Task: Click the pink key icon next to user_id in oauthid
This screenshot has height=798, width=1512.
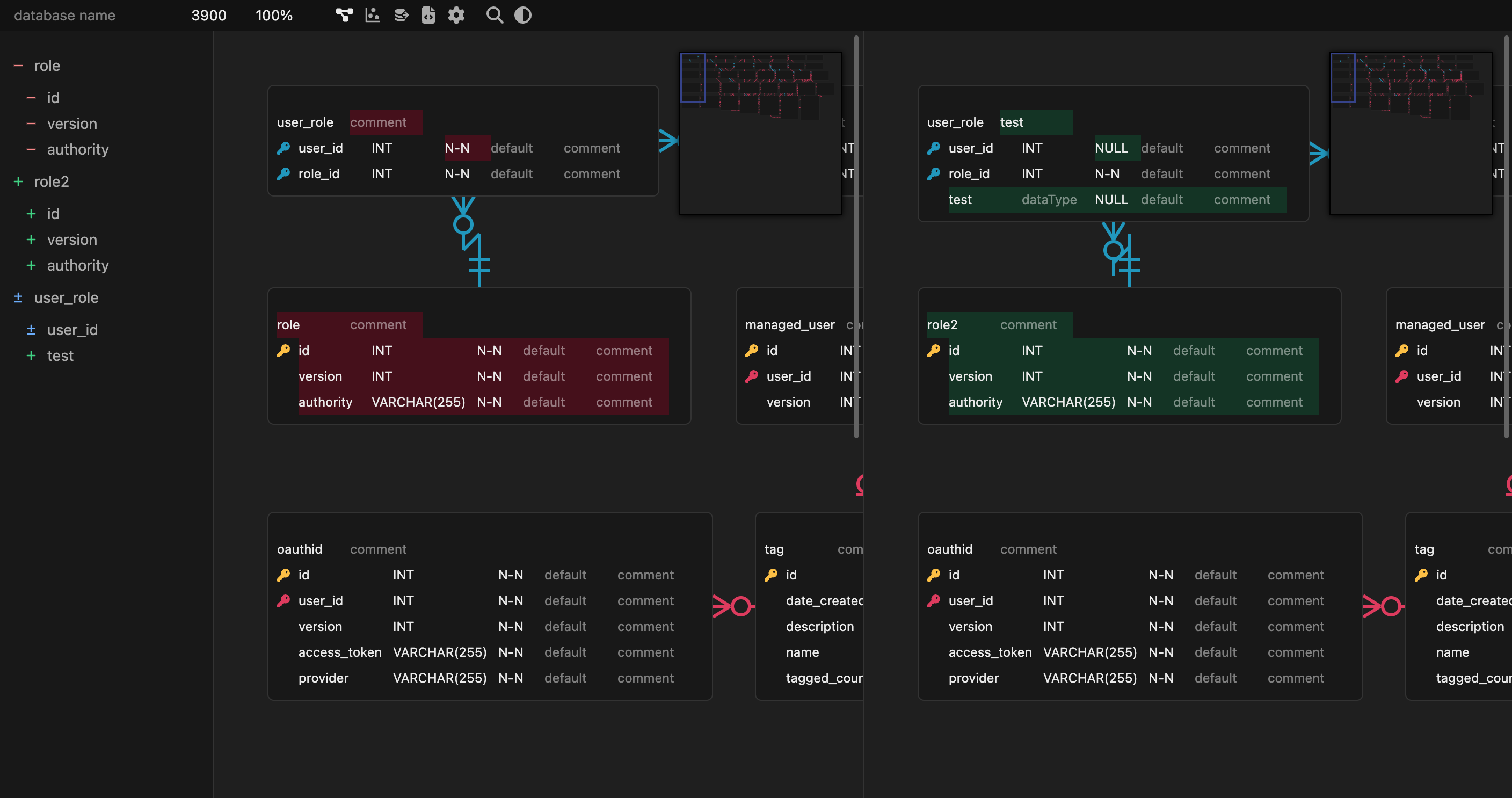Action: (x=284, y=600)
